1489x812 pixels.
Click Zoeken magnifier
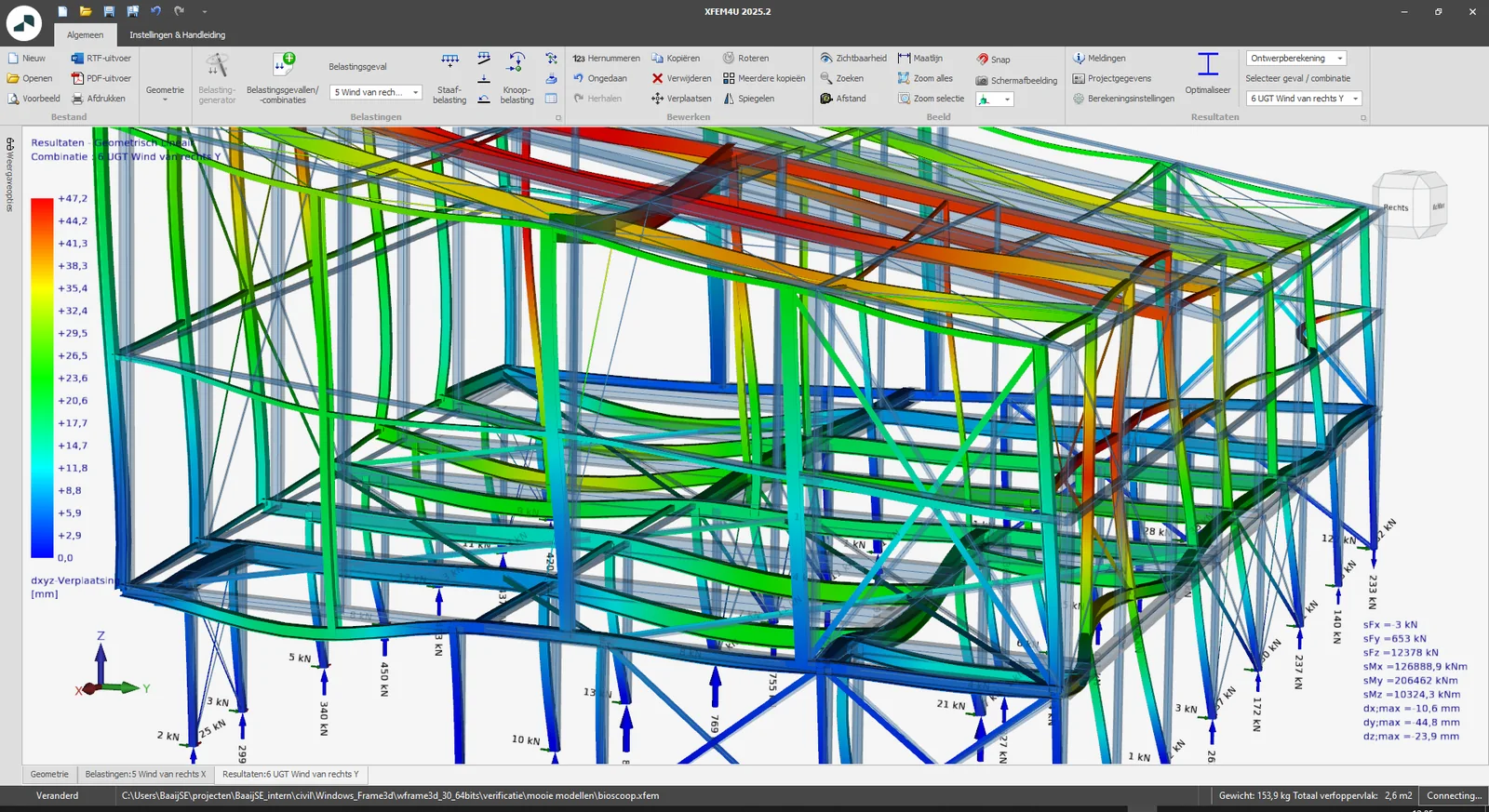(x=842, y=78)
